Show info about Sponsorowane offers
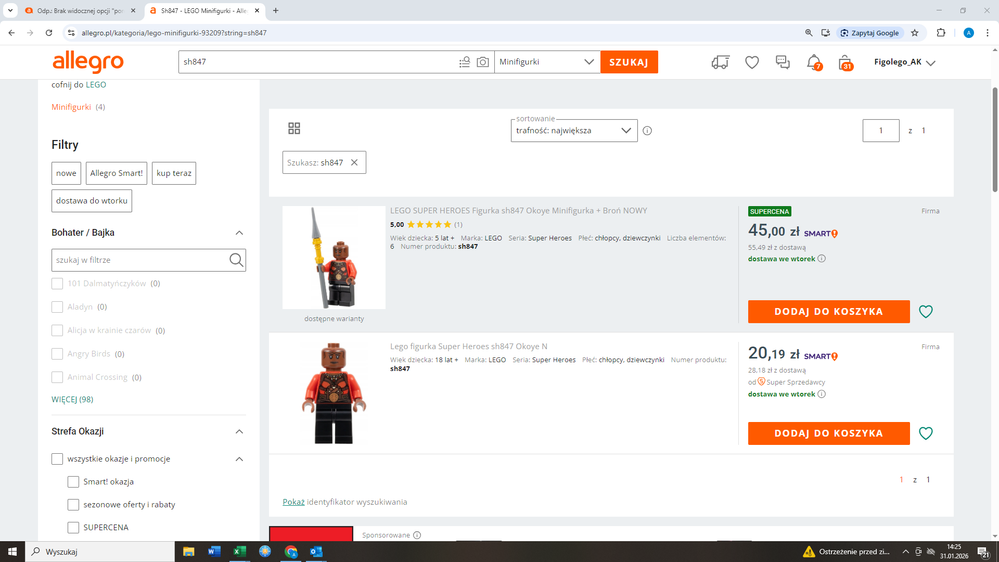This screenshot has width=999, height=562. pos(417,535)
